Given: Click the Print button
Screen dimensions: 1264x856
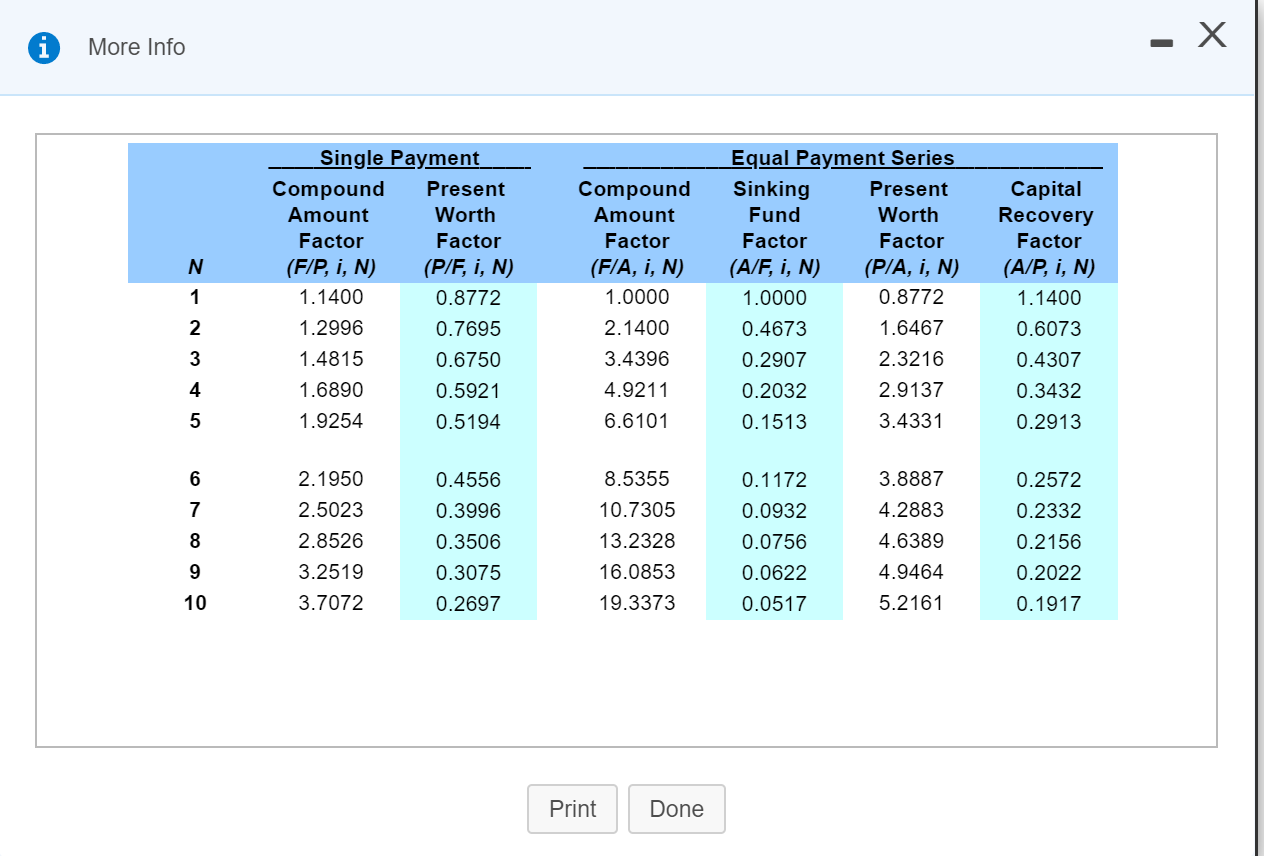Looking at the screenshot, I should click(x=572, y=808).
